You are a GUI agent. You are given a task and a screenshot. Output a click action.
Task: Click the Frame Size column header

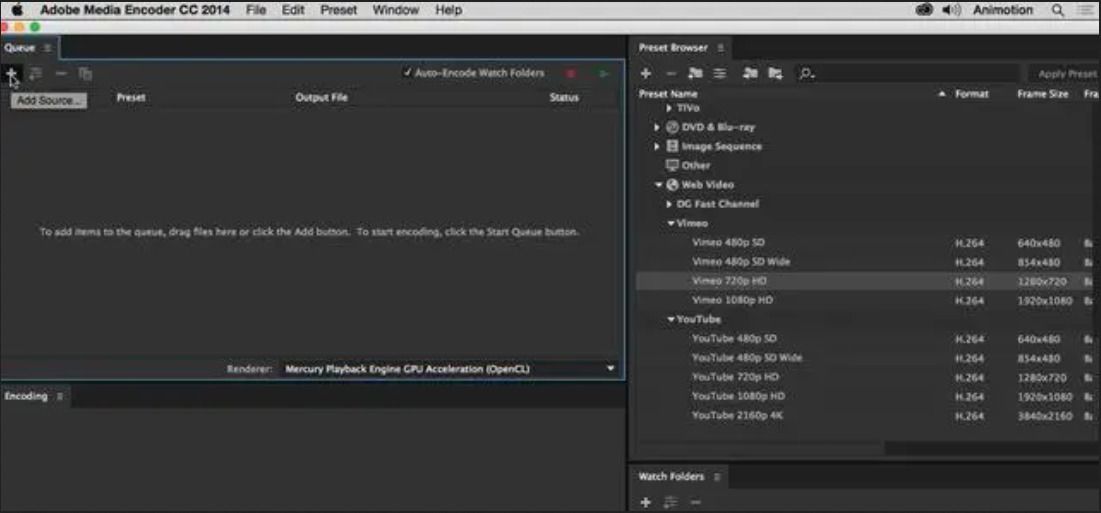tap(1043, 94)
